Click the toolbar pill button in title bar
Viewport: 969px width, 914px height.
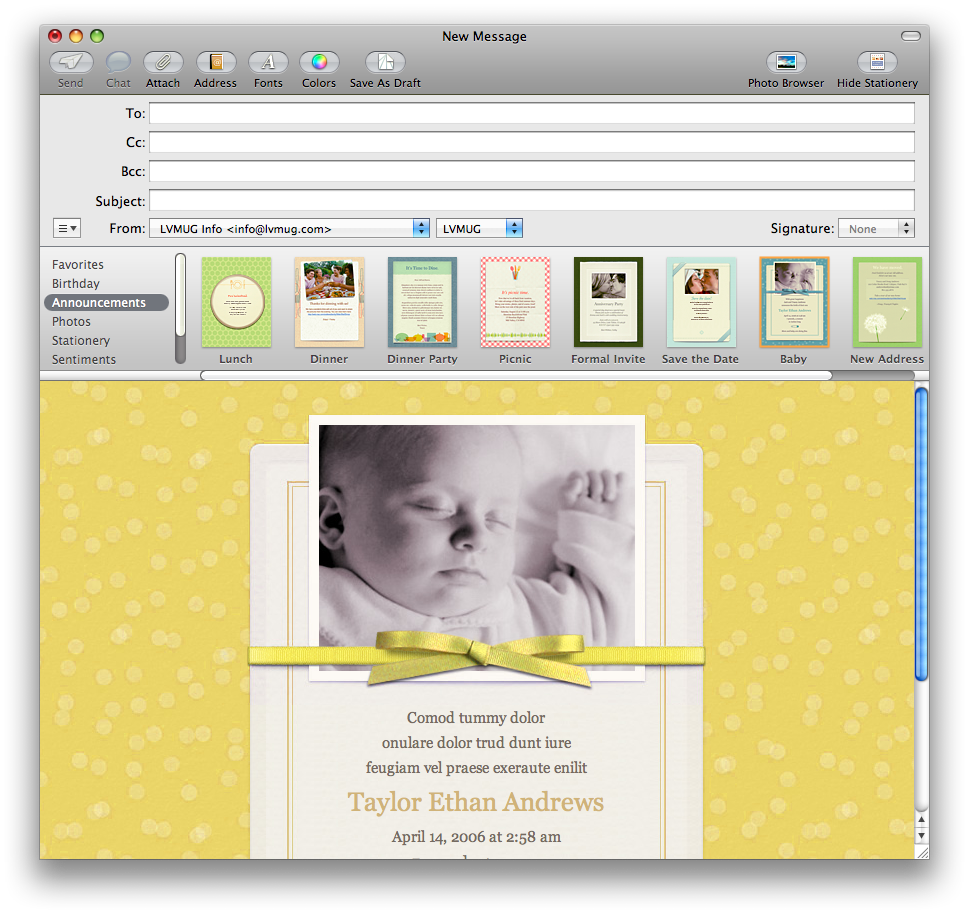pos(910,36)
